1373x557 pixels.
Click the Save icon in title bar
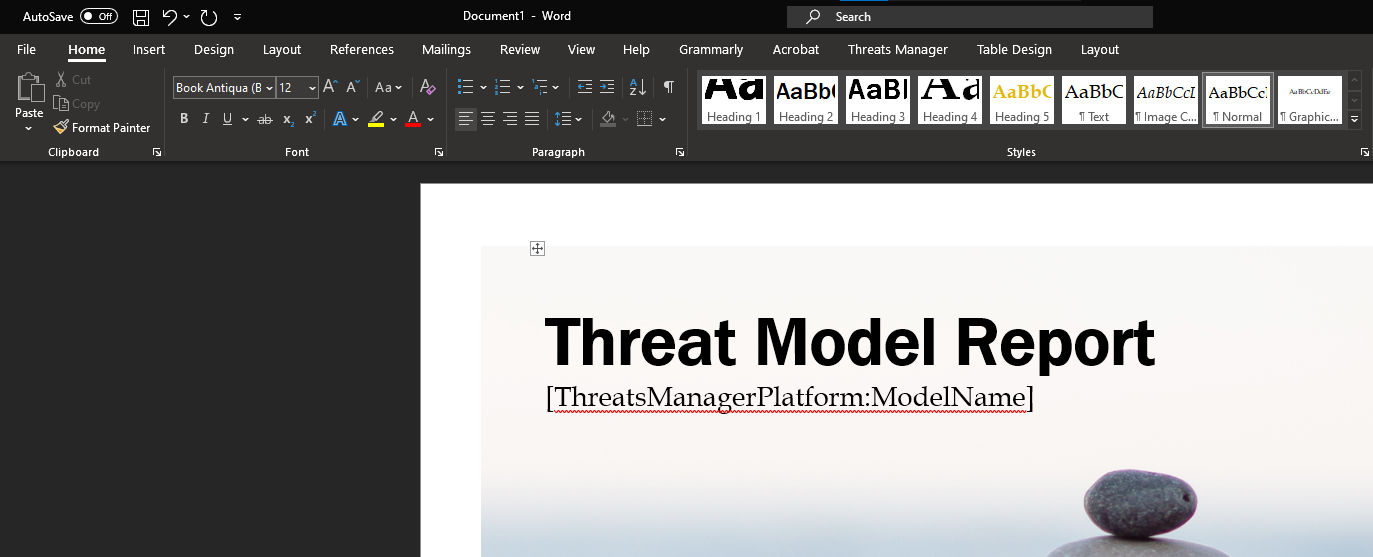141,17
